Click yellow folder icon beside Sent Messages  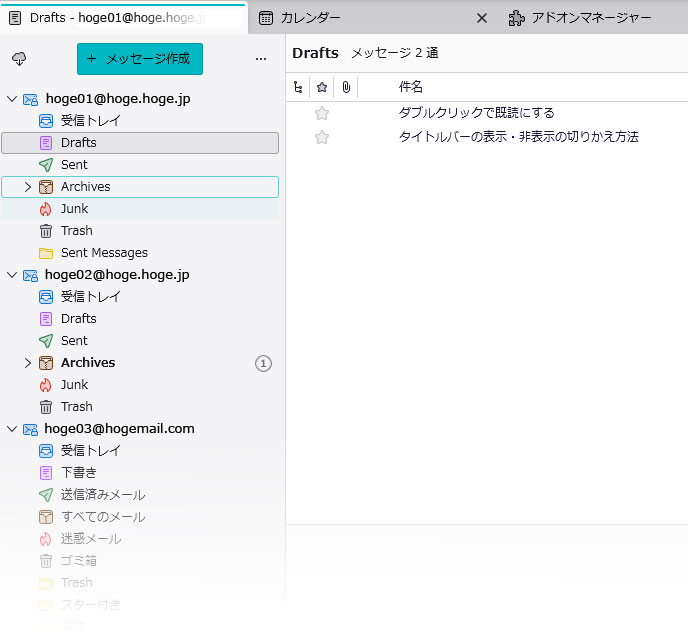coord(46,253)
